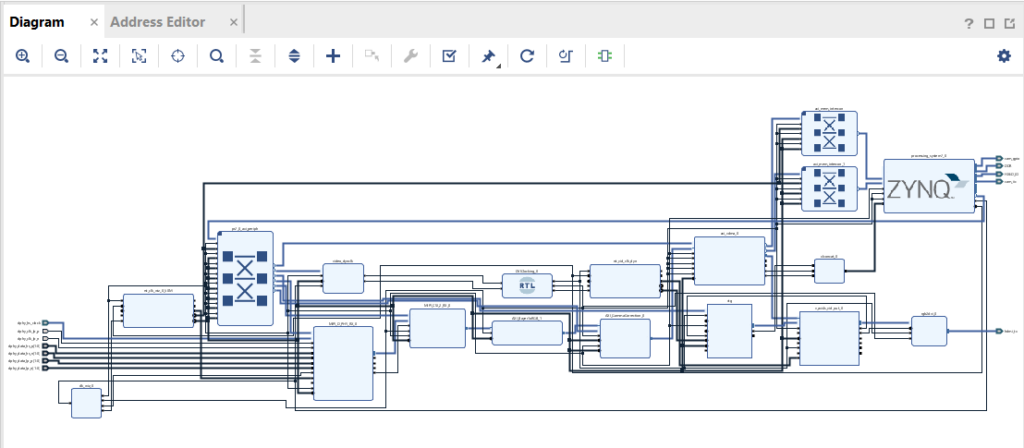Click the Zoom In magnifier icon

click(x=22, y=57)
